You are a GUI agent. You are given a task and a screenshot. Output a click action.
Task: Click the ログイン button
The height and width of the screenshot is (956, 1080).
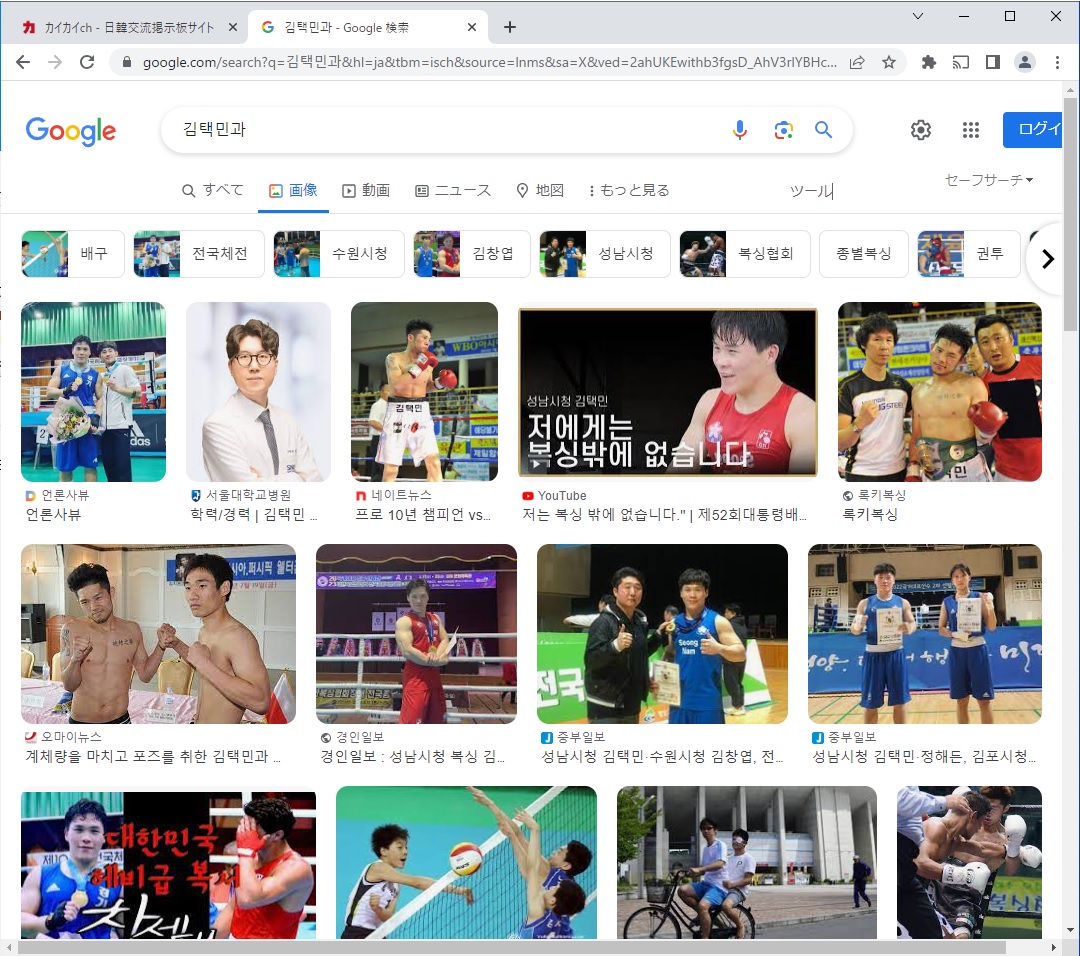coord(1034,130)
